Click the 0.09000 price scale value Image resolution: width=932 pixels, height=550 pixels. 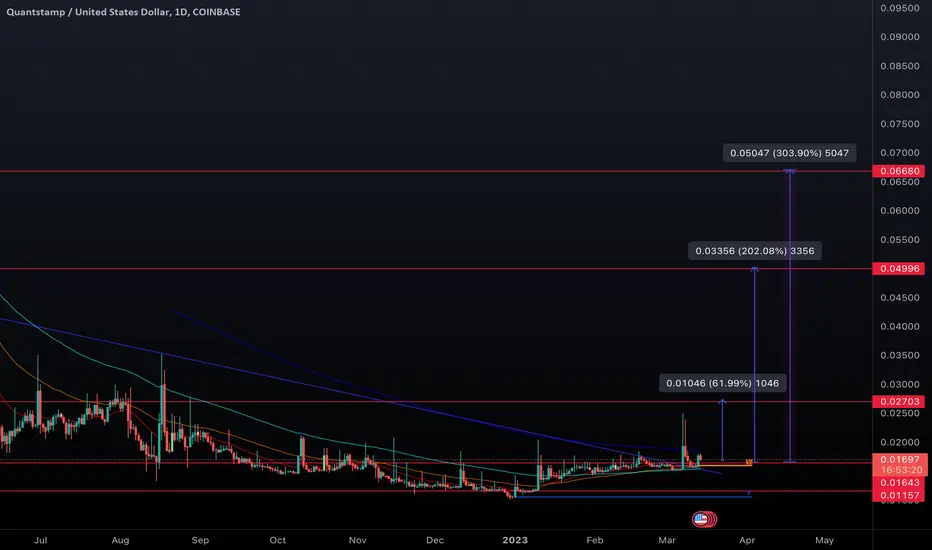900,37
